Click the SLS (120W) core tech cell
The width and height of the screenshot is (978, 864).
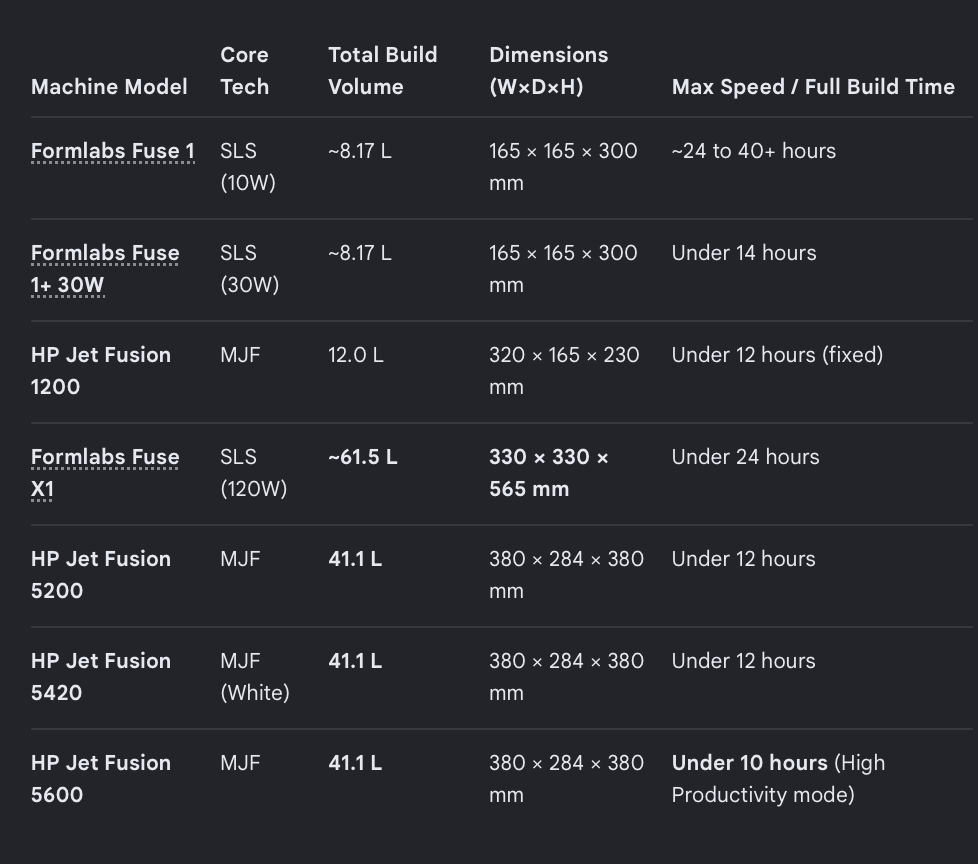(253, 473)
